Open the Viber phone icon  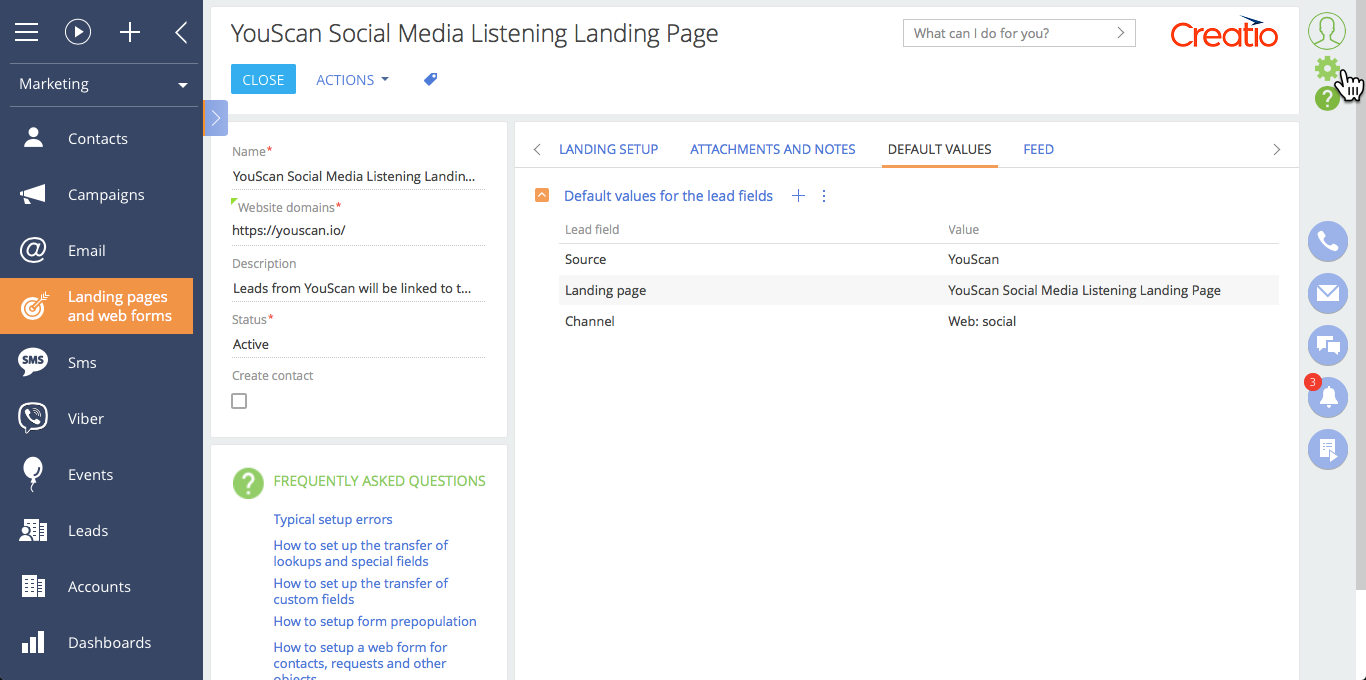click(x=33, y=418)
